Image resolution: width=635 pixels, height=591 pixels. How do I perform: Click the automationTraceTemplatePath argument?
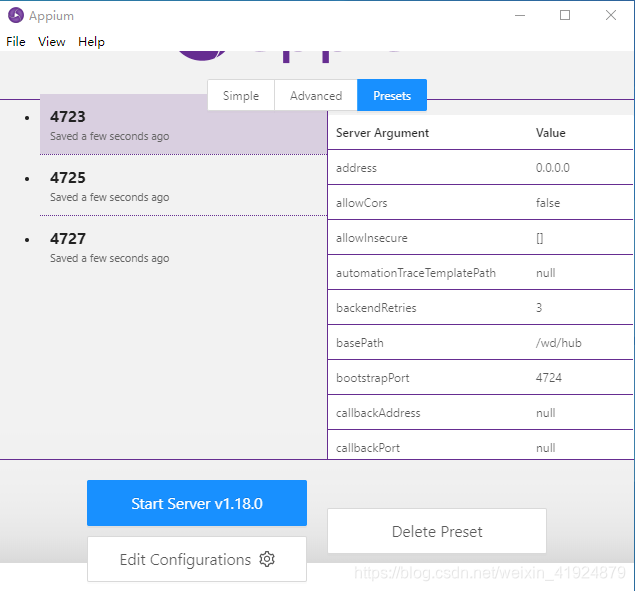(416, 273)
